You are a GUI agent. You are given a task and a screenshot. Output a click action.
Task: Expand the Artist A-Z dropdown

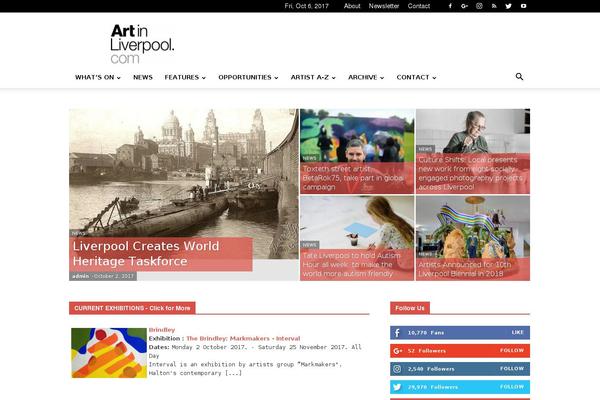coord(312,77)
